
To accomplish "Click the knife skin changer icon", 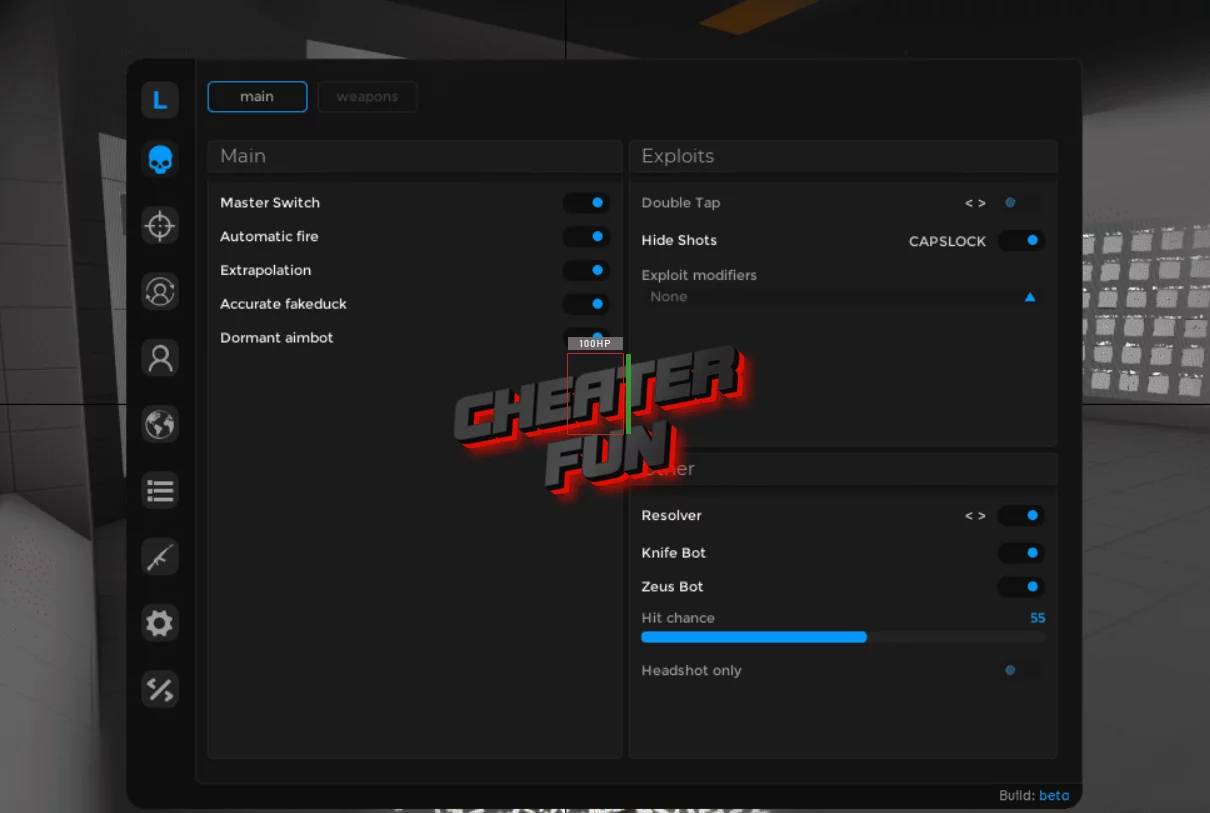I will click(159, 557).
